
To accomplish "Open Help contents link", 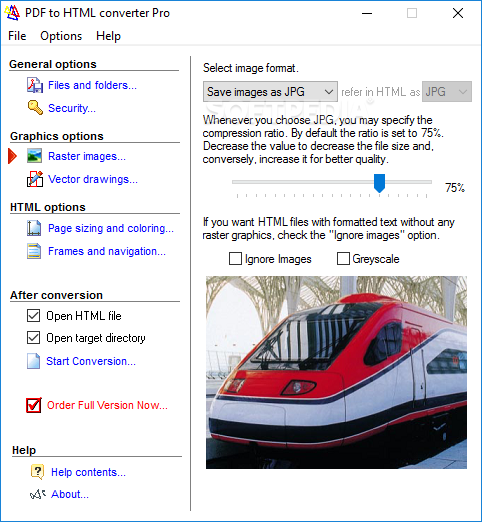I will click(88, 472).
